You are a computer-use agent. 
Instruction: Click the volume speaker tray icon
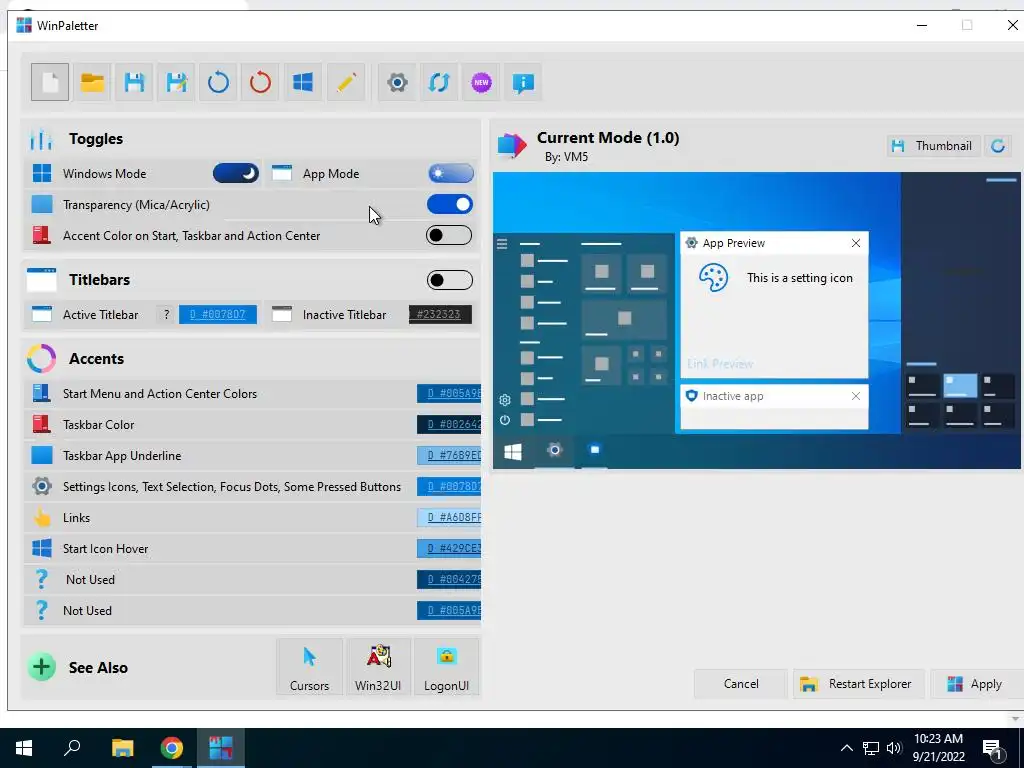[894, 748]
